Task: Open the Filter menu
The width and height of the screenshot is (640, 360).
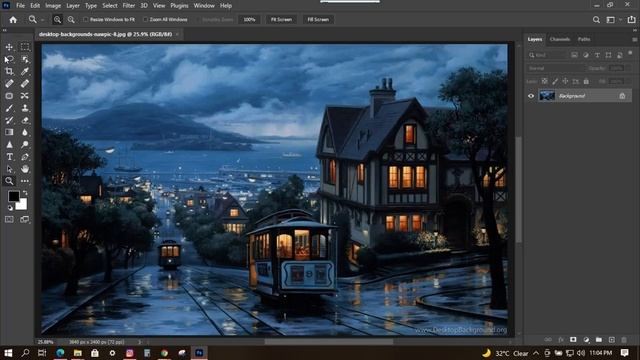Action: click(x=129, y=6)
